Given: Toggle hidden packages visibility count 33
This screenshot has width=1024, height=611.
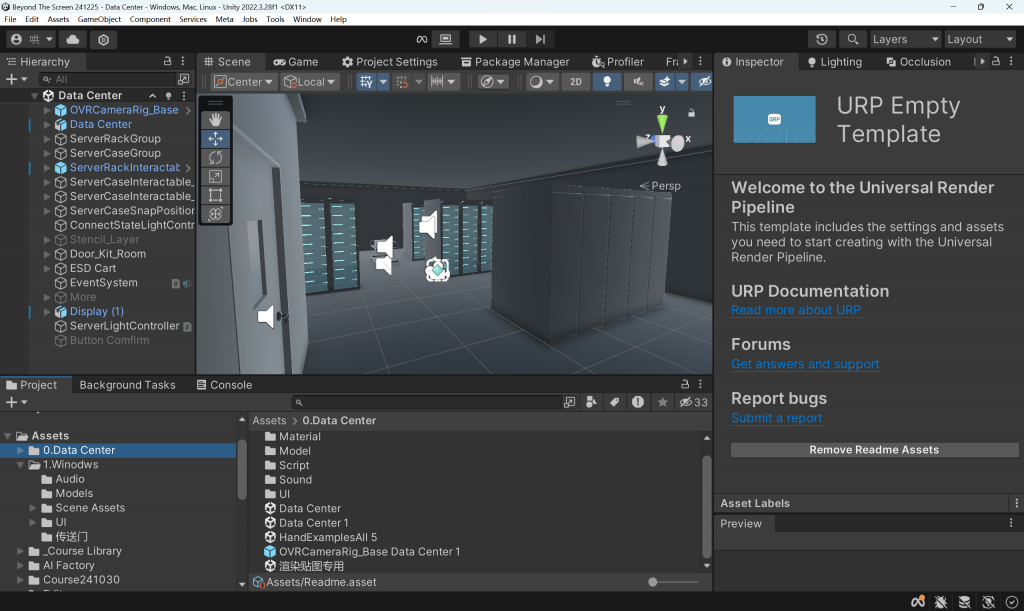Looking at the screenshot, I should pyautogui.click(x=693, y=402).
